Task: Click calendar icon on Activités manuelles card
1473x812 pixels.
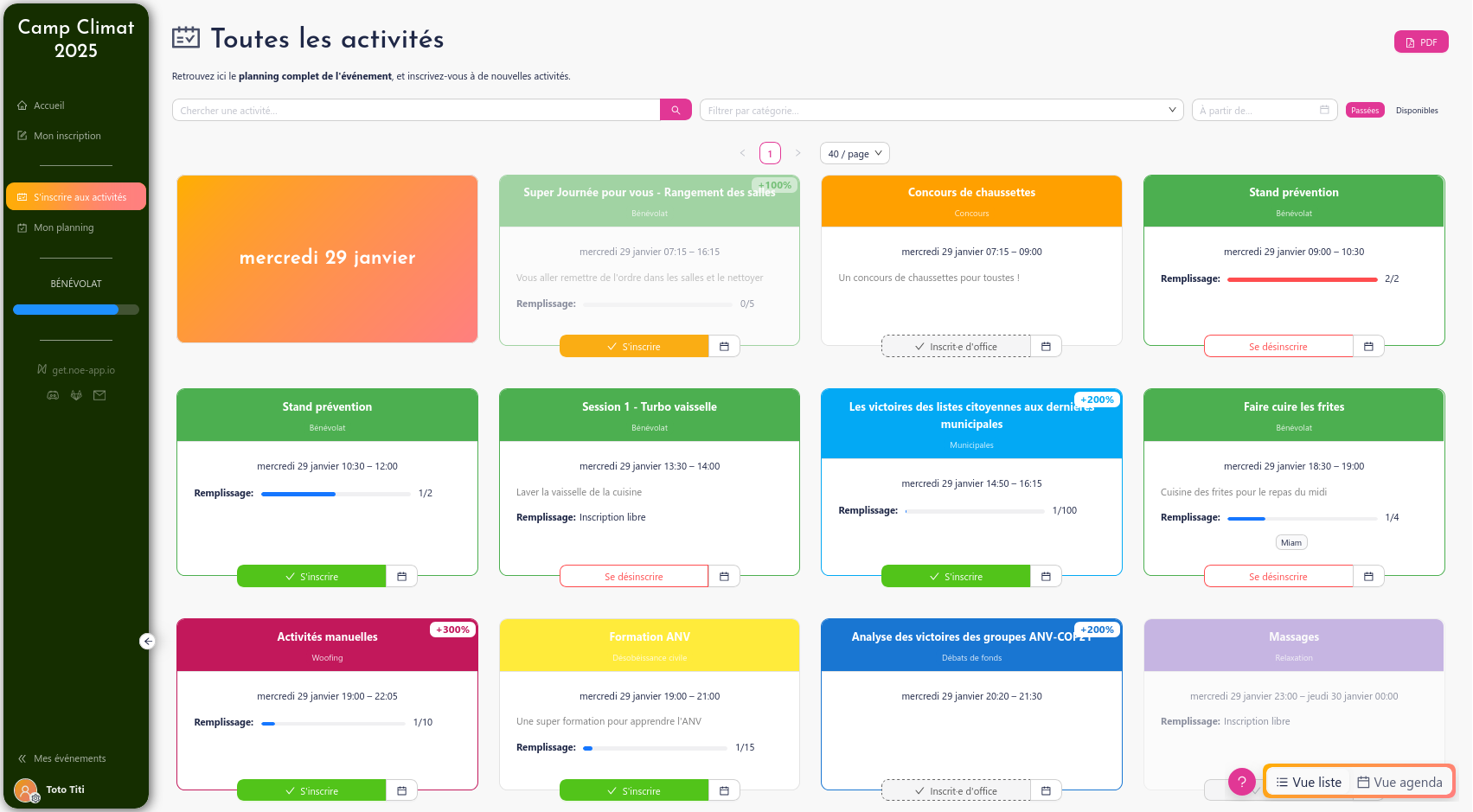Action: (x=401, y=790)
